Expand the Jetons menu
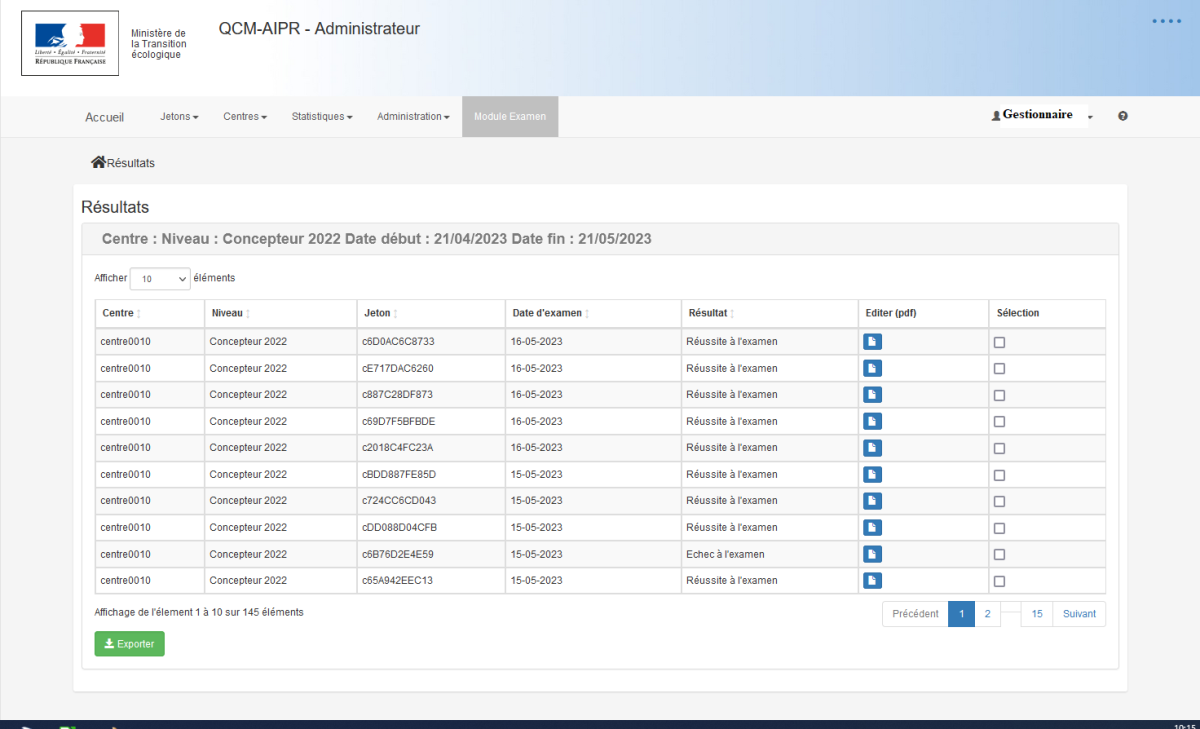1200x729 pixels. pos(179,117)
